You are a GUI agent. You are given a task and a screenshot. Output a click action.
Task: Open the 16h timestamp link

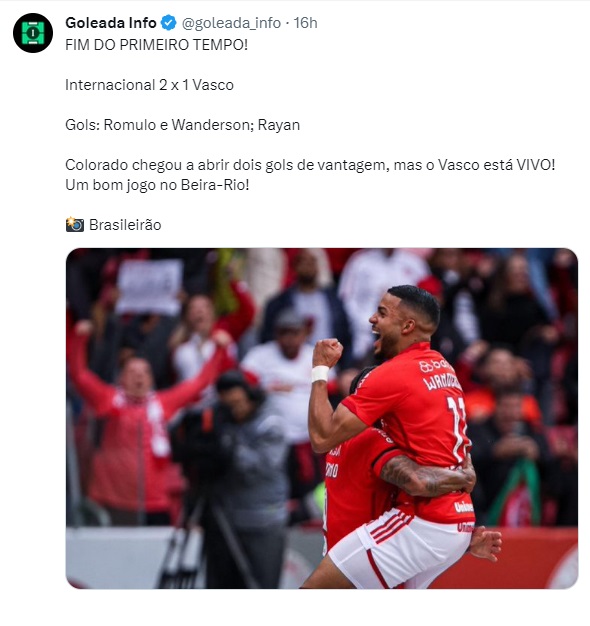(x=305, y=23)
